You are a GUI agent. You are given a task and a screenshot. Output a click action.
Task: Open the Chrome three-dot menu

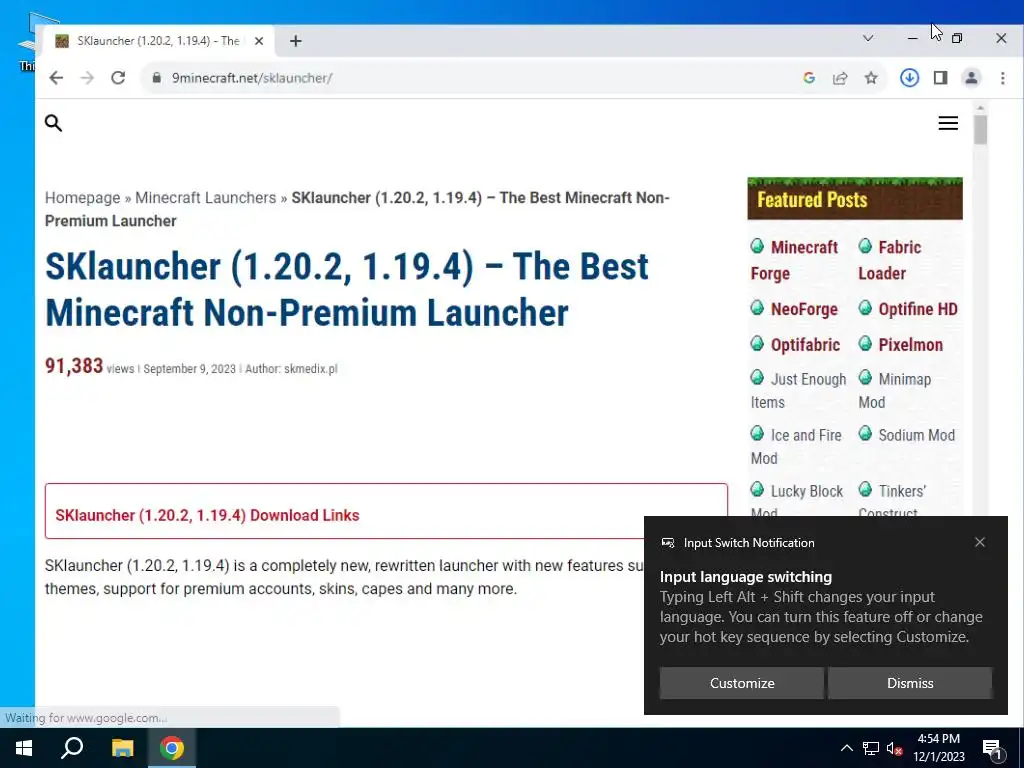pos(1002,78)
